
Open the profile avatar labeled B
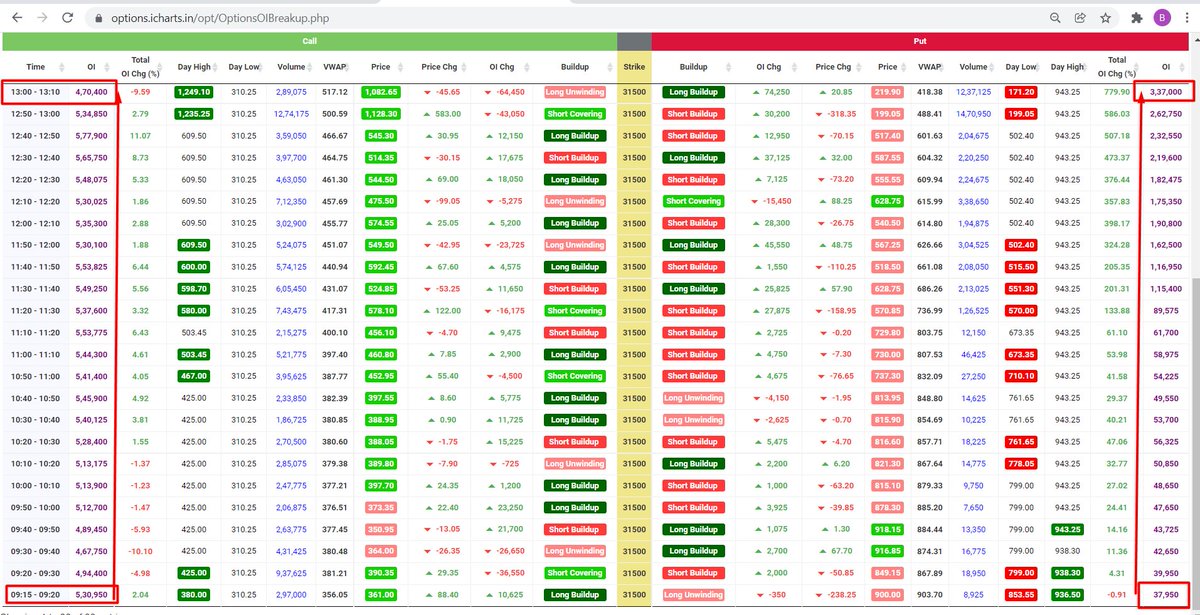click(x=1160, y=18)
